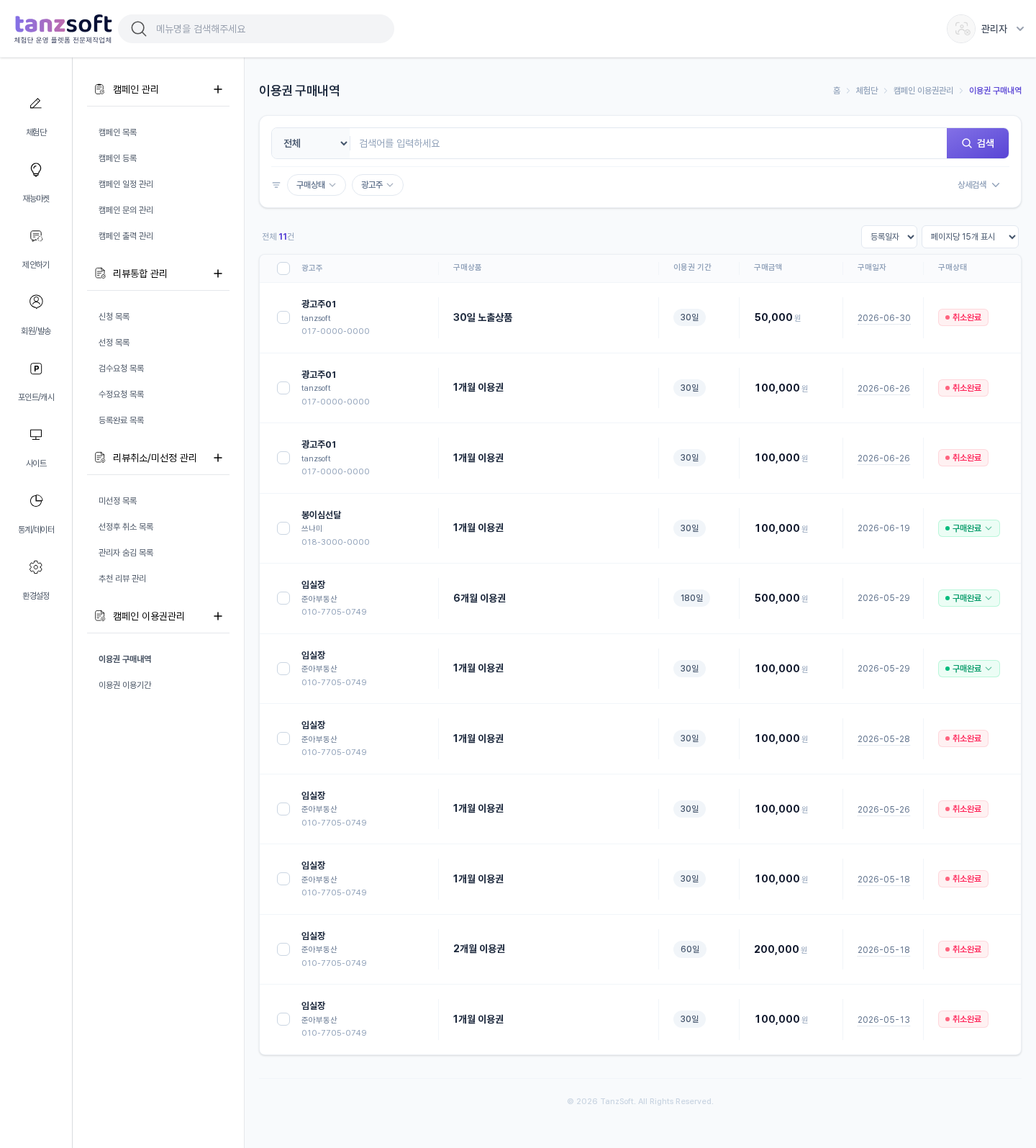Image resolution: width=1036 pixels, height=1148 pixels.
Task: Expand the 상세검색 link
Action: (978, 185)
